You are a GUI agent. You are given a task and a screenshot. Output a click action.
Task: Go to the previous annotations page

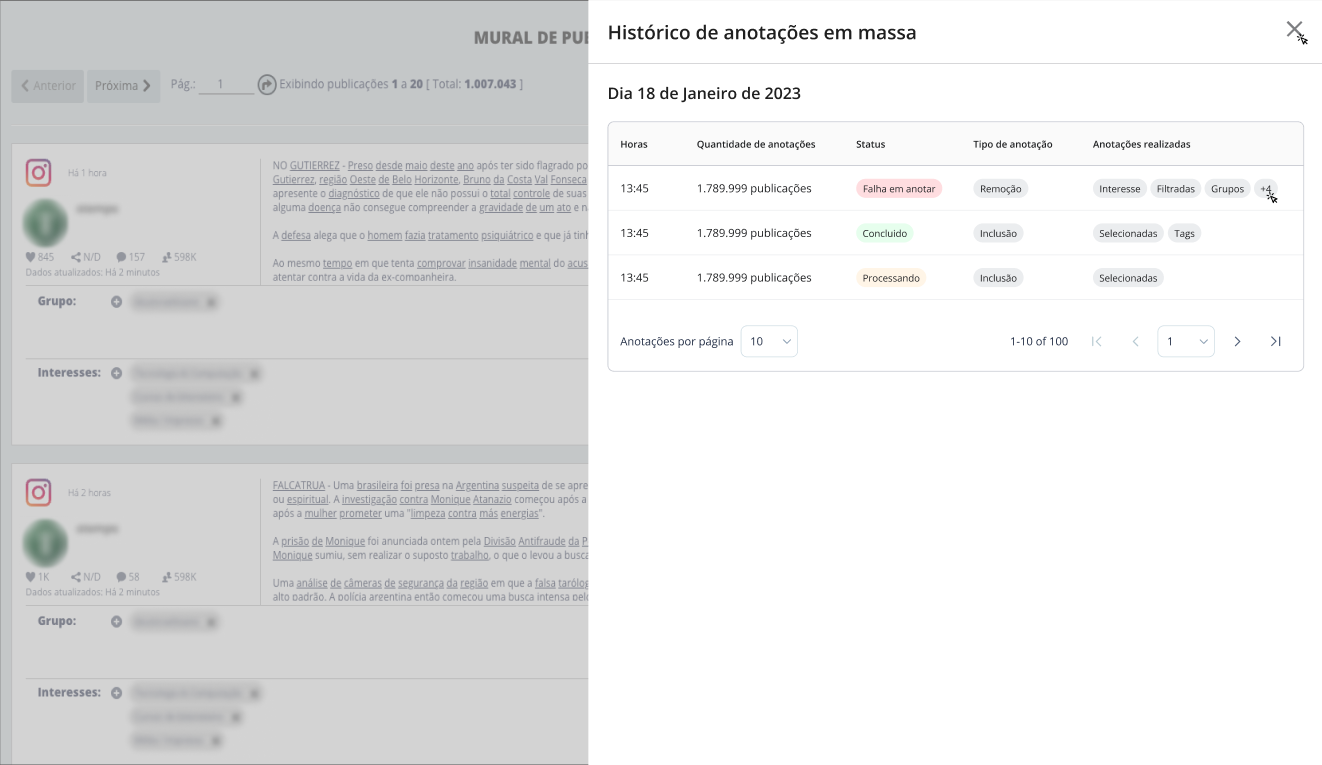click(1135, 342)
